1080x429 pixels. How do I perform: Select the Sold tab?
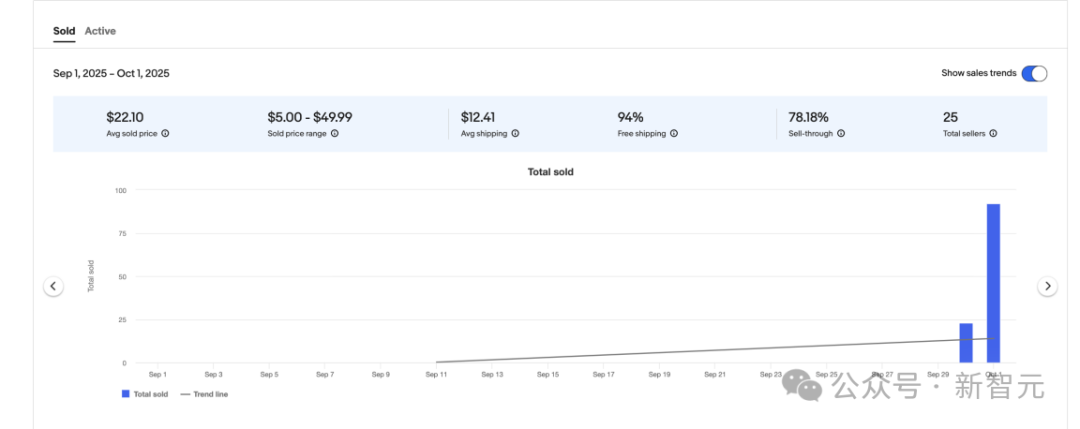click(x=64, y=31)
